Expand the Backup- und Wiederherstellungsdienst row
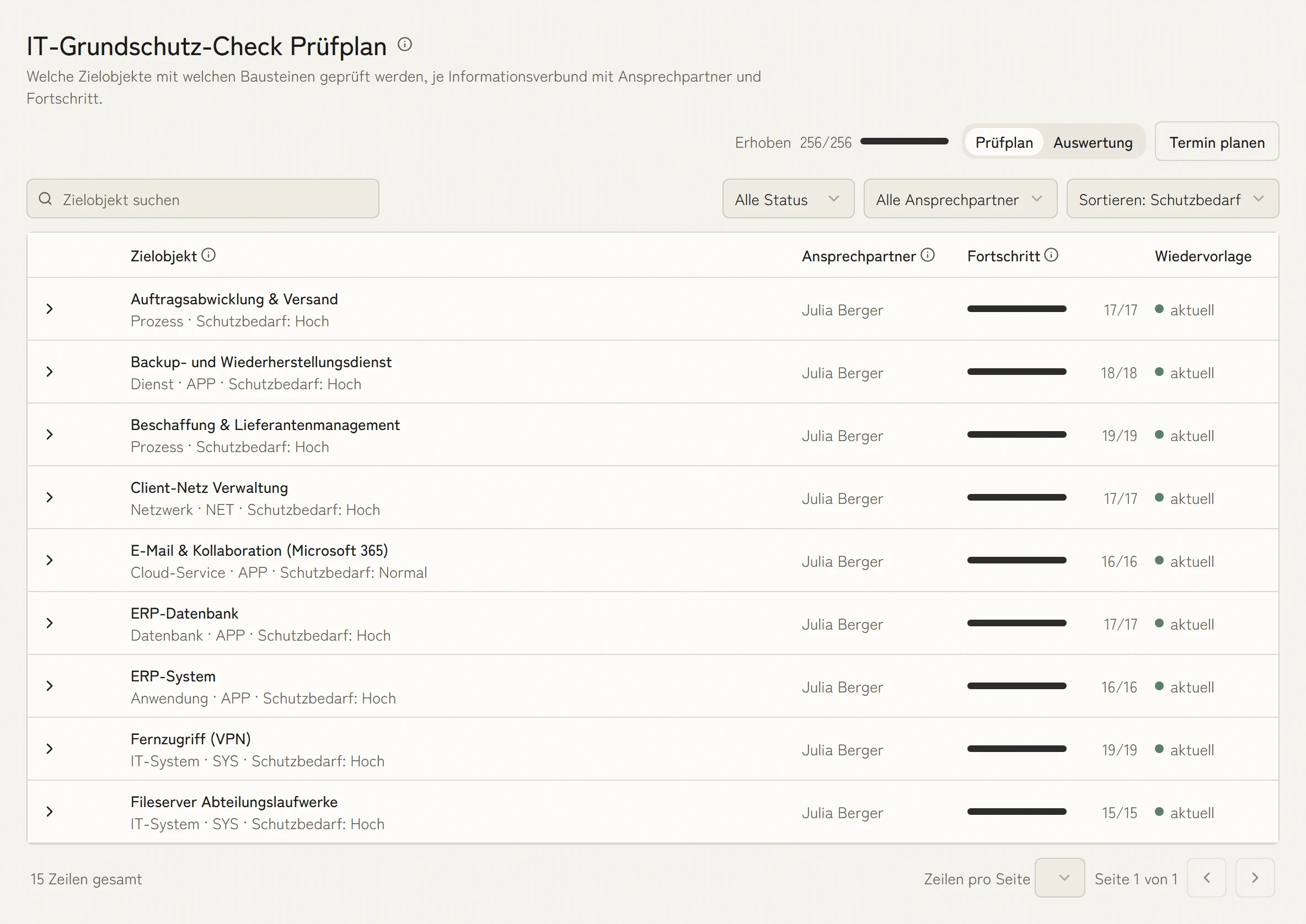Viewport: 1306px width, 924px height. coord(50,372)
